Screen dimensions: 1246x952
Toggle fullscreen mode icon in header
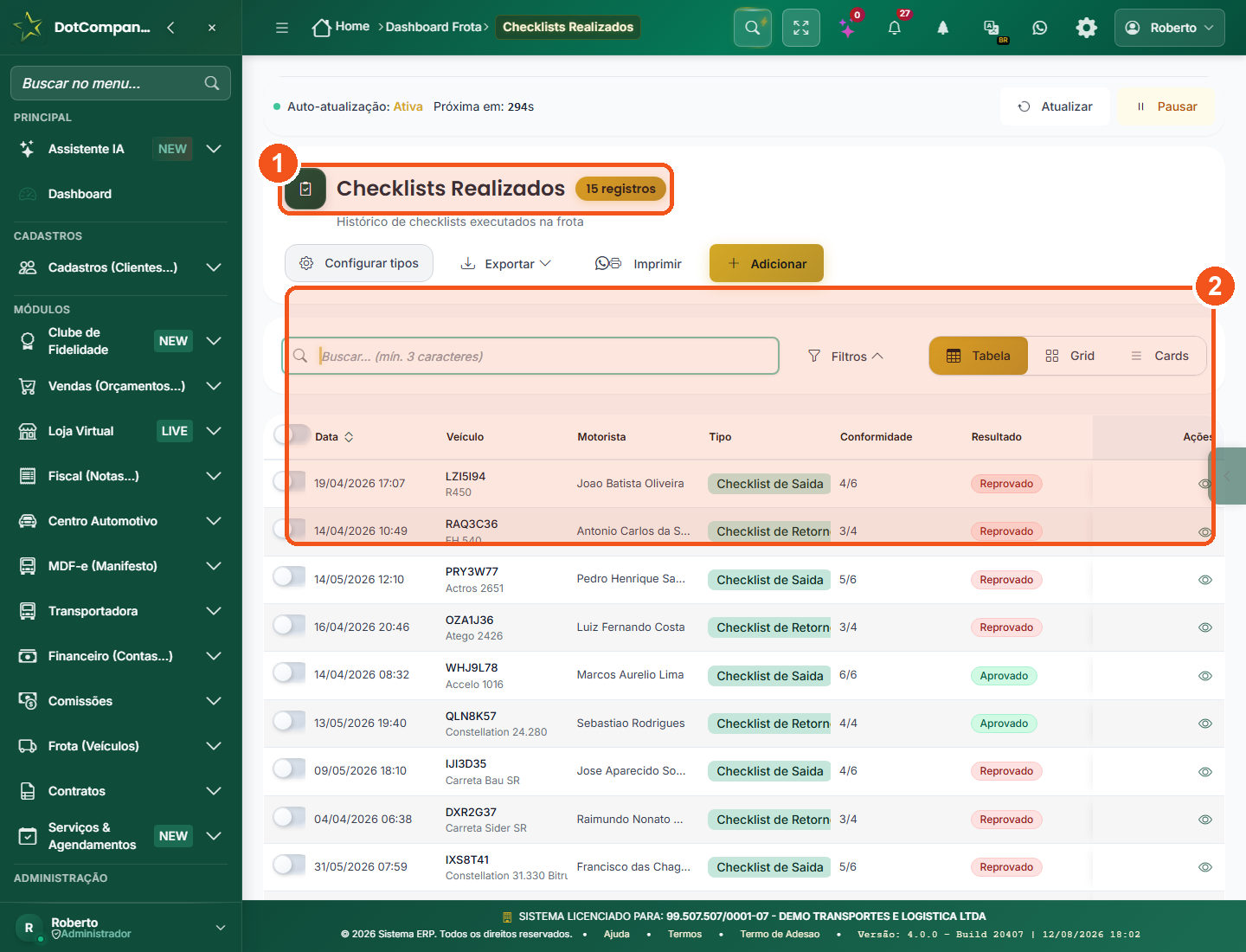pyautogui.click(x=801, y=28)
